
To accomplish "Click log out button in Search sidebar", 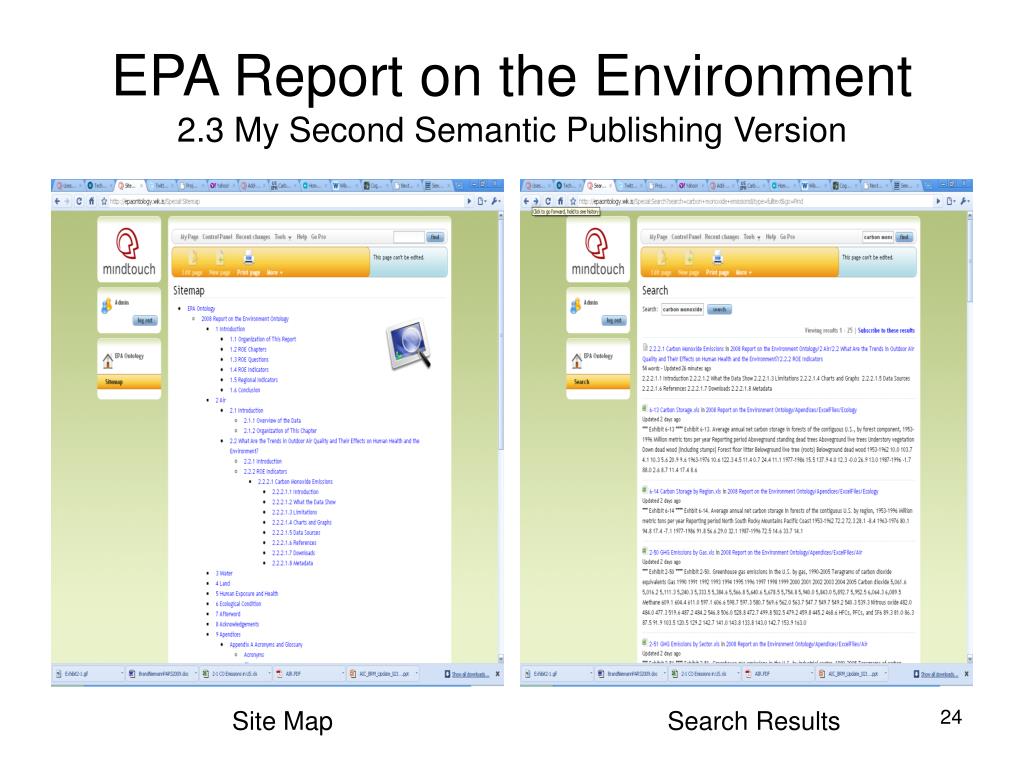I will pos(614,320).
